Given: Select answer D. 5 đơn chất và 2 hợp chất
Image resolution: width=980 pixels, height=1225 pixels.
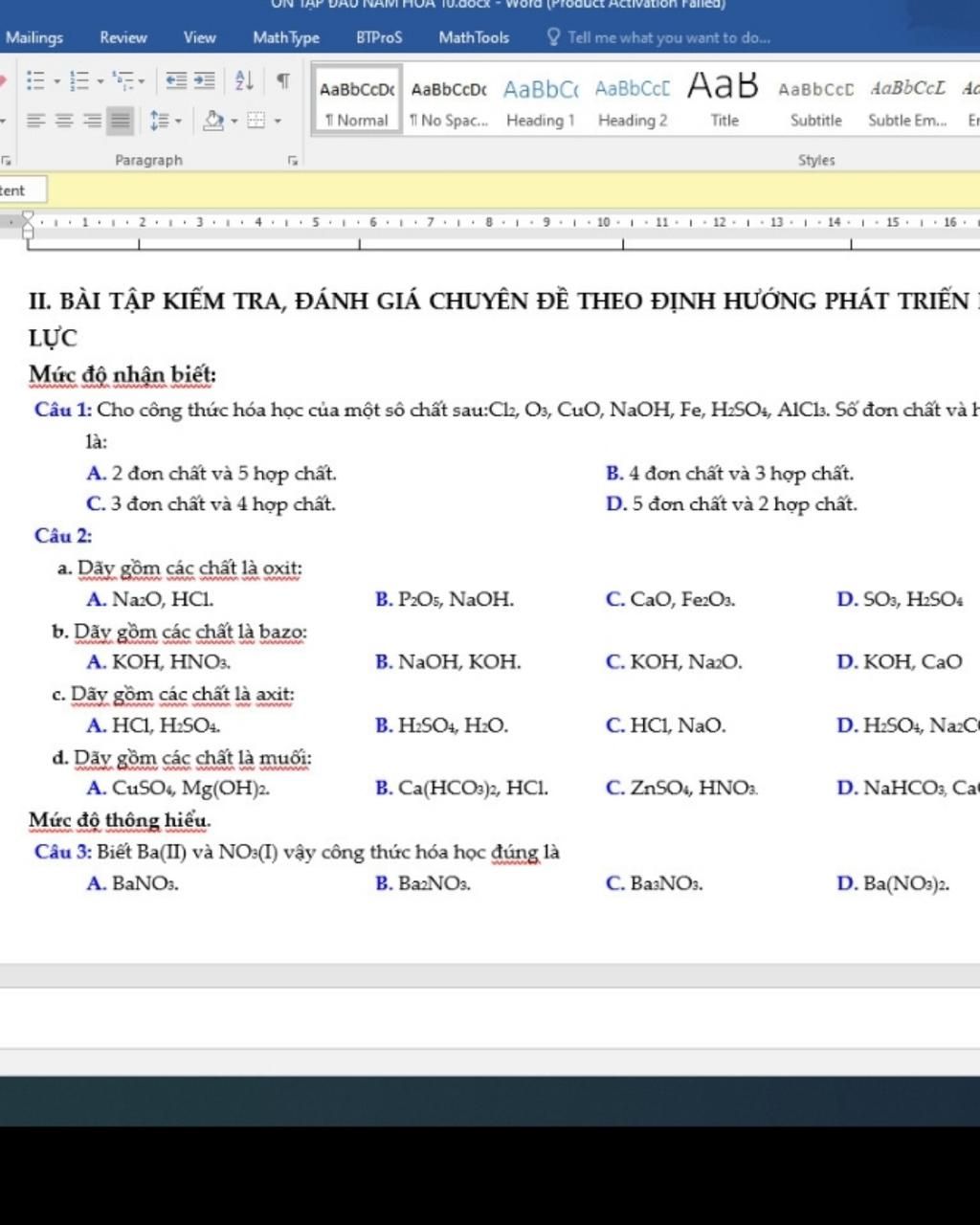Looking at the screenshot, I should (731, 503).
